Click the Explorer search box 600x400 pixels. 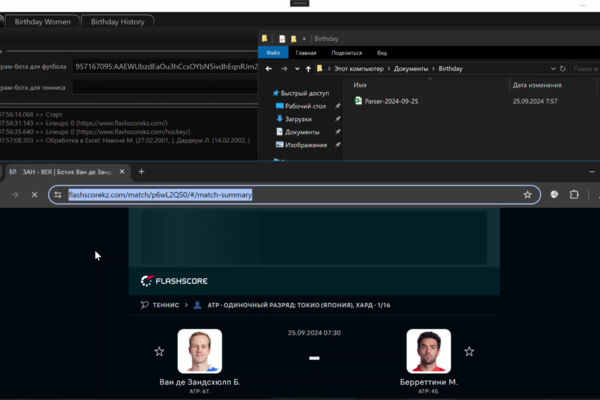pyautogui.click(x=585, y=69)
